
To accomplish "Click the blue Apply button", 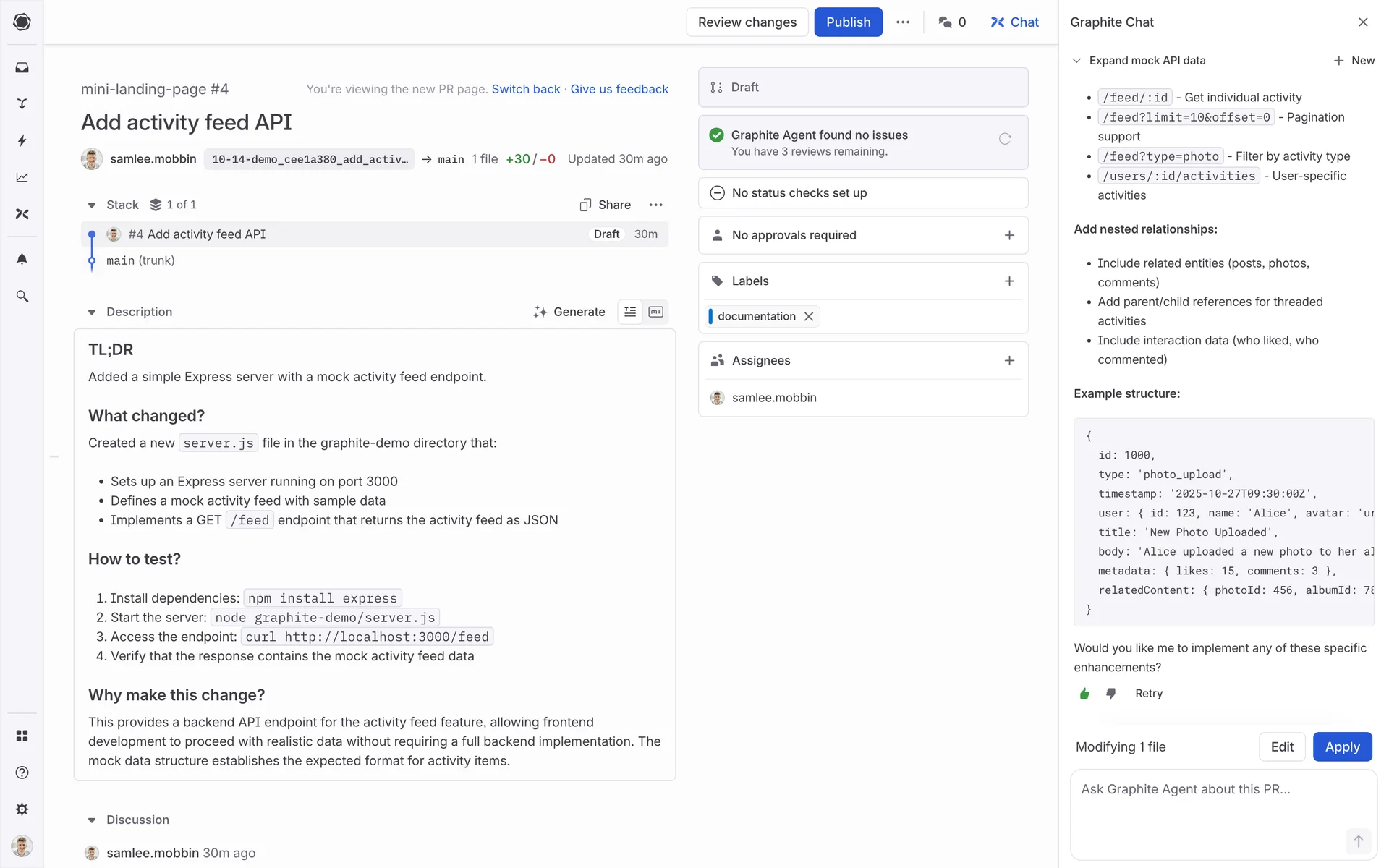I will [1342, 747].
